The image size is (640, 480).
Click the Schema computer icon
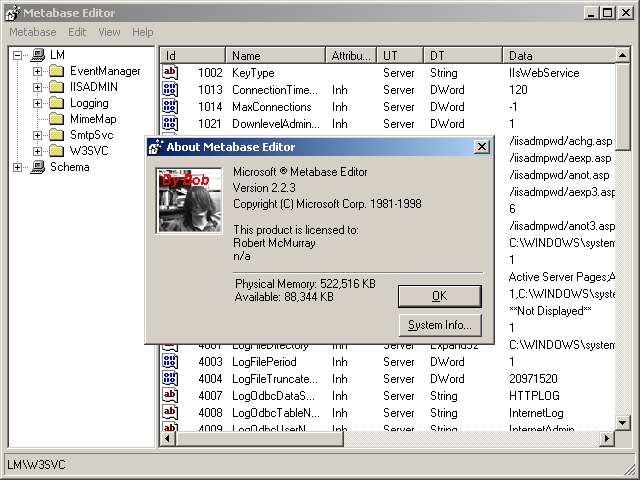37,167
